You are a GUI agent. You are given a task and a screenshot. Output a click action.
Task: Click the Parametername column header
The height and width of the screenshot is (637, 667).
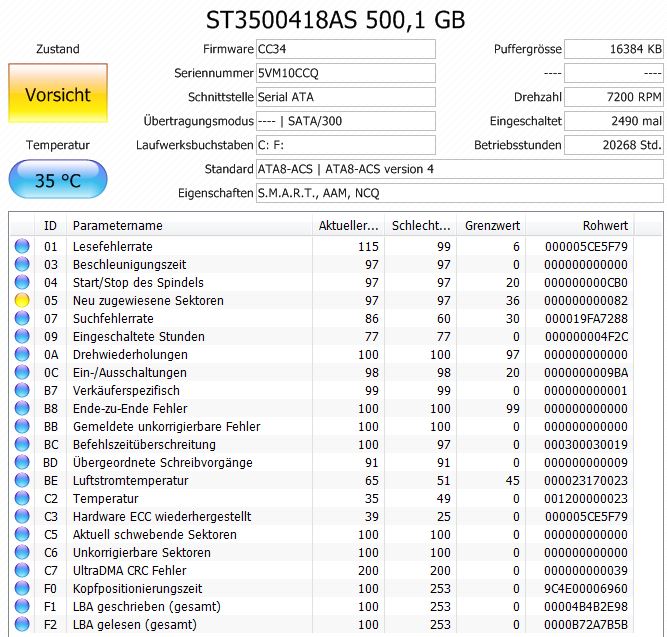point(189,225)
